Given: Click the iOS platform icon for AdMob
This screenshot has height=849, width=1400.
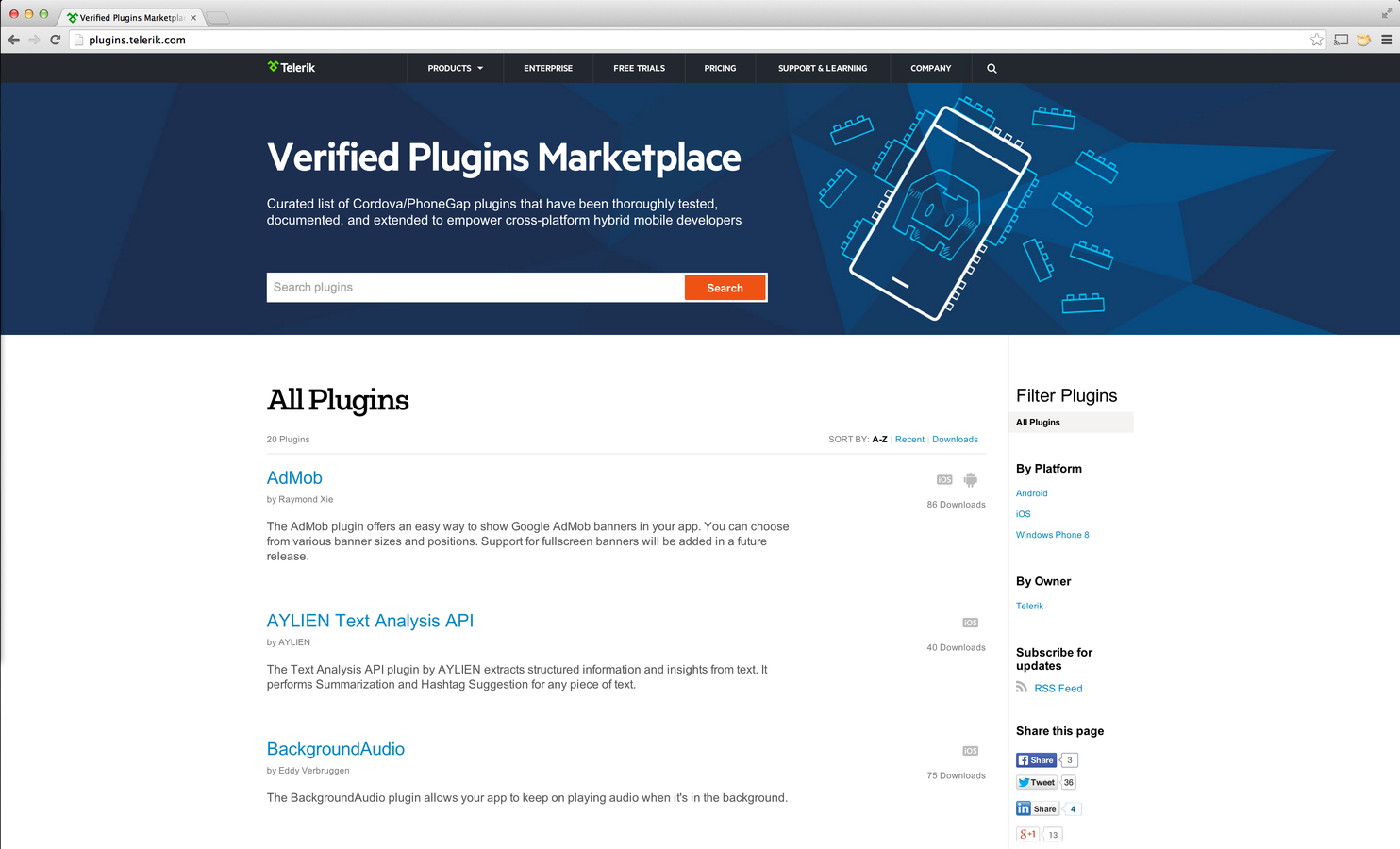Looking at the screenshot, I should (x=944, y=479).
